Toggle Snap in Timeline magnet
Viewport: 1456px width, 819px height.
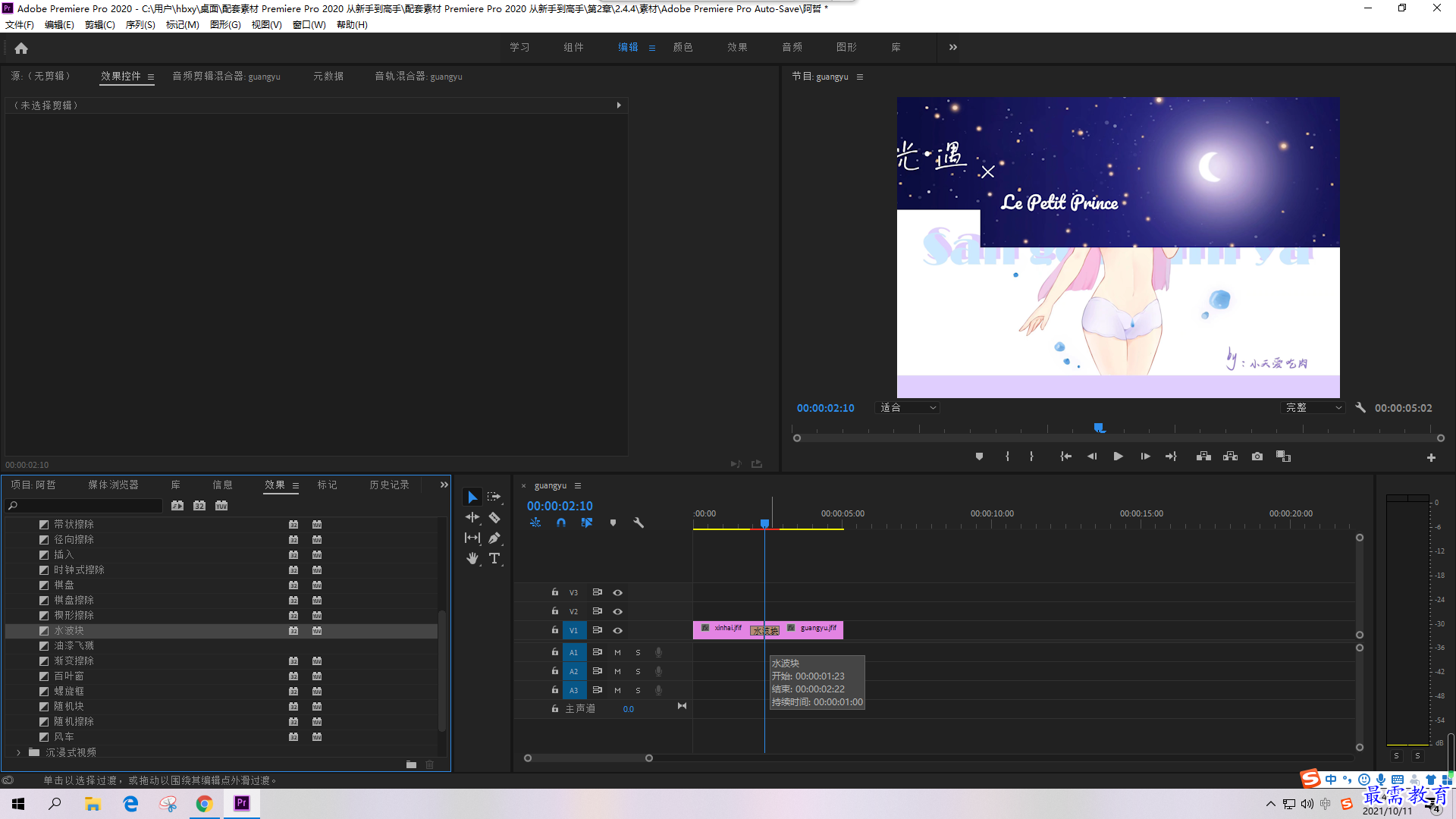pyautogui.click(x=561, y=522)
